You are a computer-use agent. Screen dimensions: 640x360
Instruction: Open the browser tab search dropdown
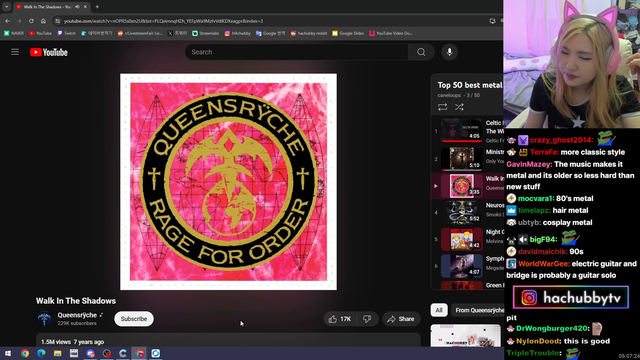[7, 7]
